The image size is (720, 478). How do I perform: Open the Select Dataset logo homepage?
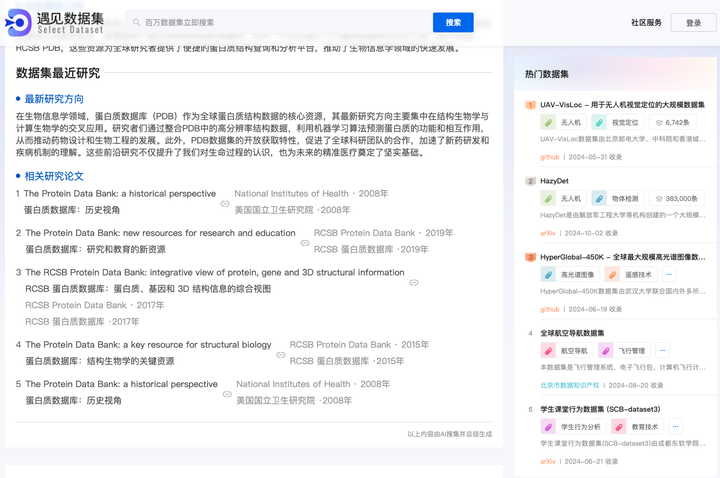[x=54, y=22]
